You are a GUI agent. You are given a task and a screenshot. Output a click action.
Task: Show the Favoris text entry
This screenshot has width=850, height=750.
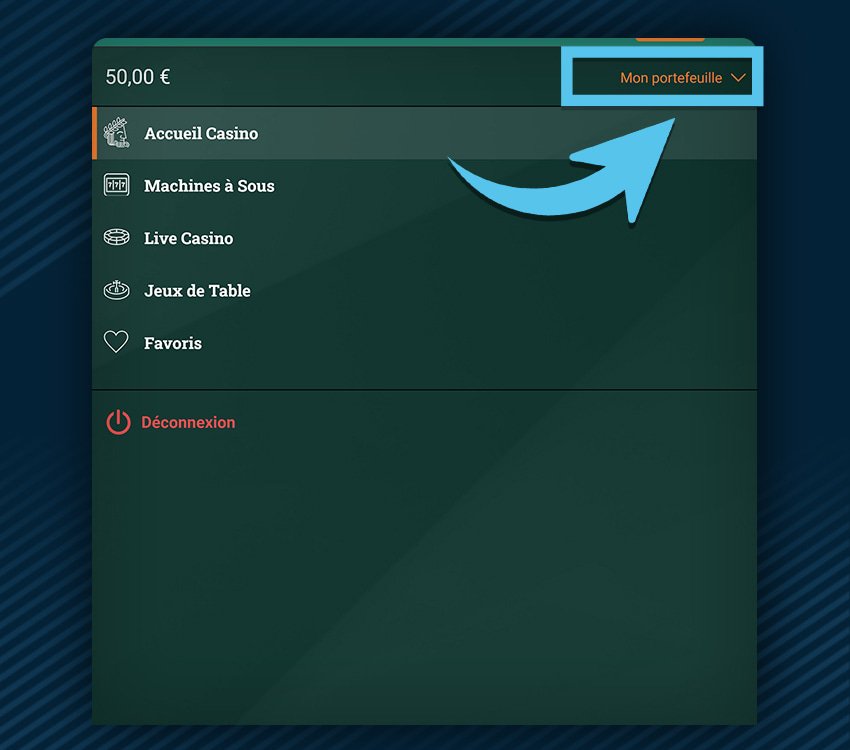[x=173, y=343]
